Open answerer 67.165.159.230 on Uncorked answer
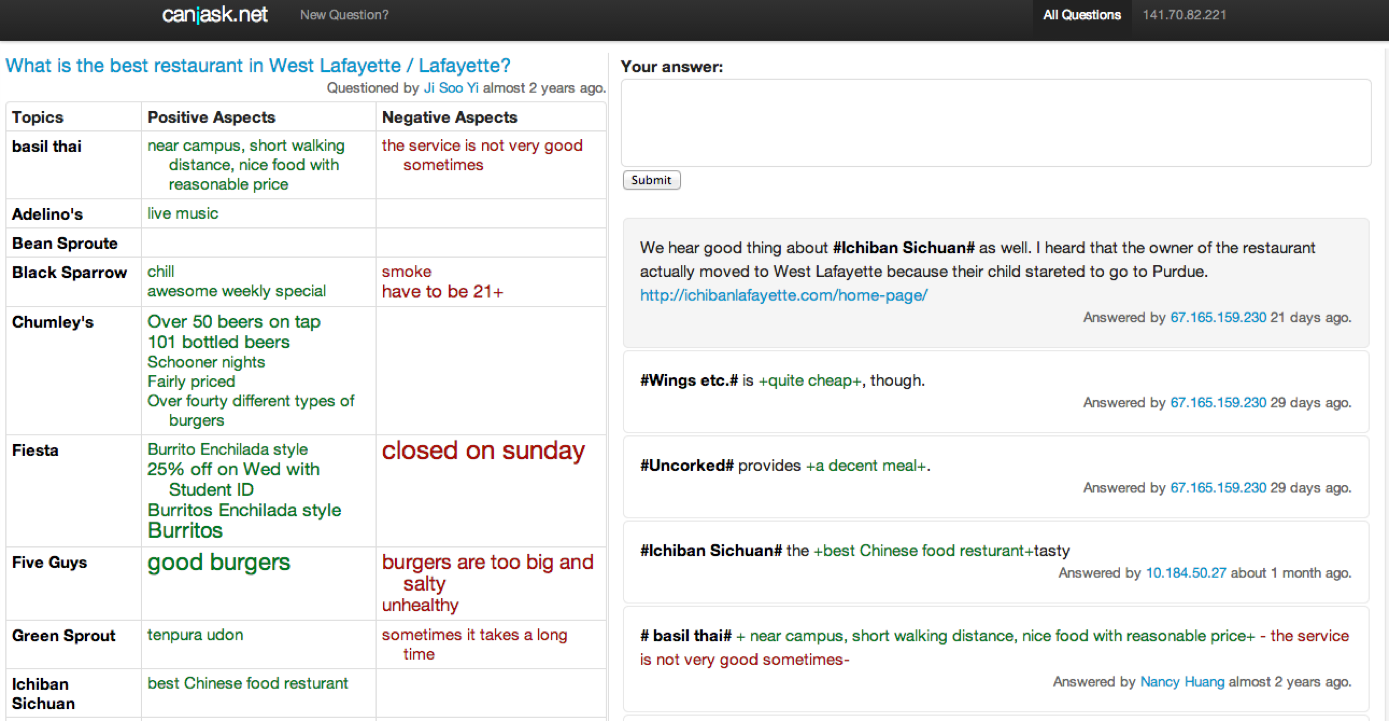This screenshot has height=721, width=1389. [1218, 487]
